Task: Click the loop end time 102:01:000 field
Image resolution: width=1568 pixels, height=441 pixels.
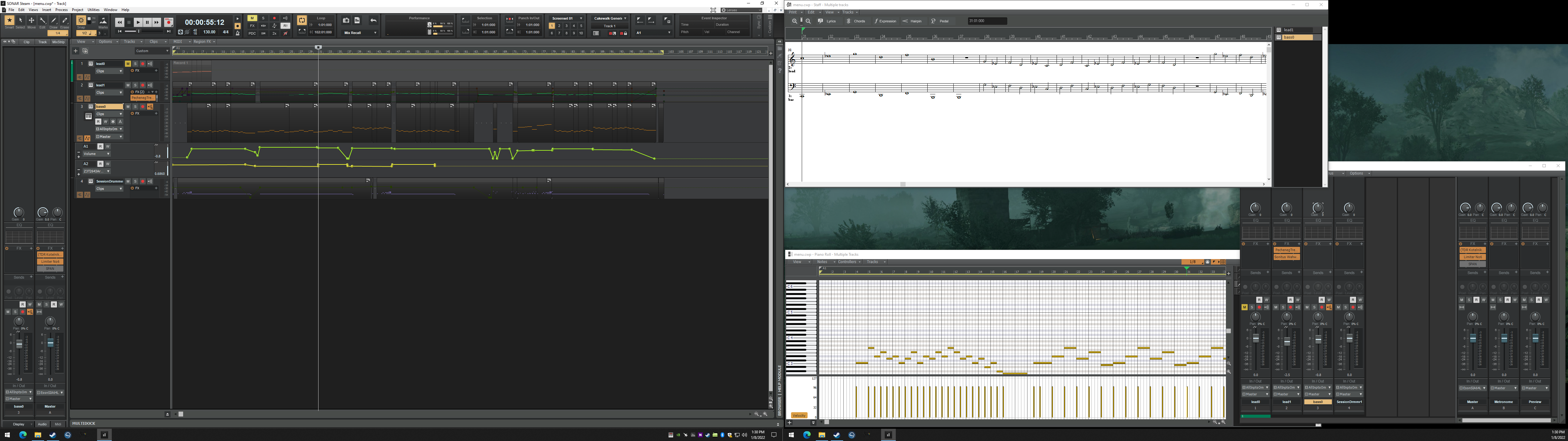Action: (x=322, y=32)
